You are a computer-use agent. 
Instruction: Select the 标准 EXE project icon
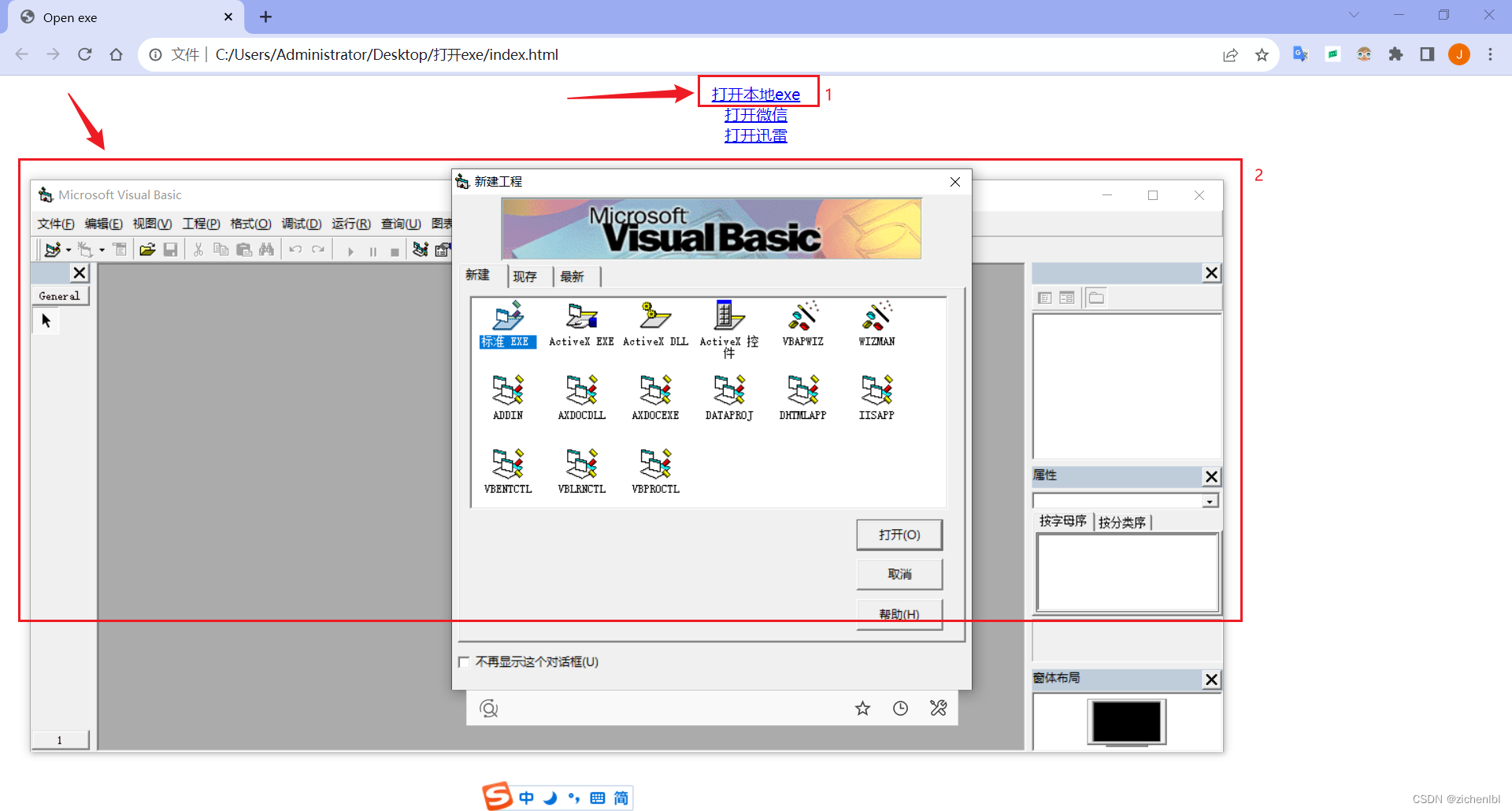coord(508,324)
